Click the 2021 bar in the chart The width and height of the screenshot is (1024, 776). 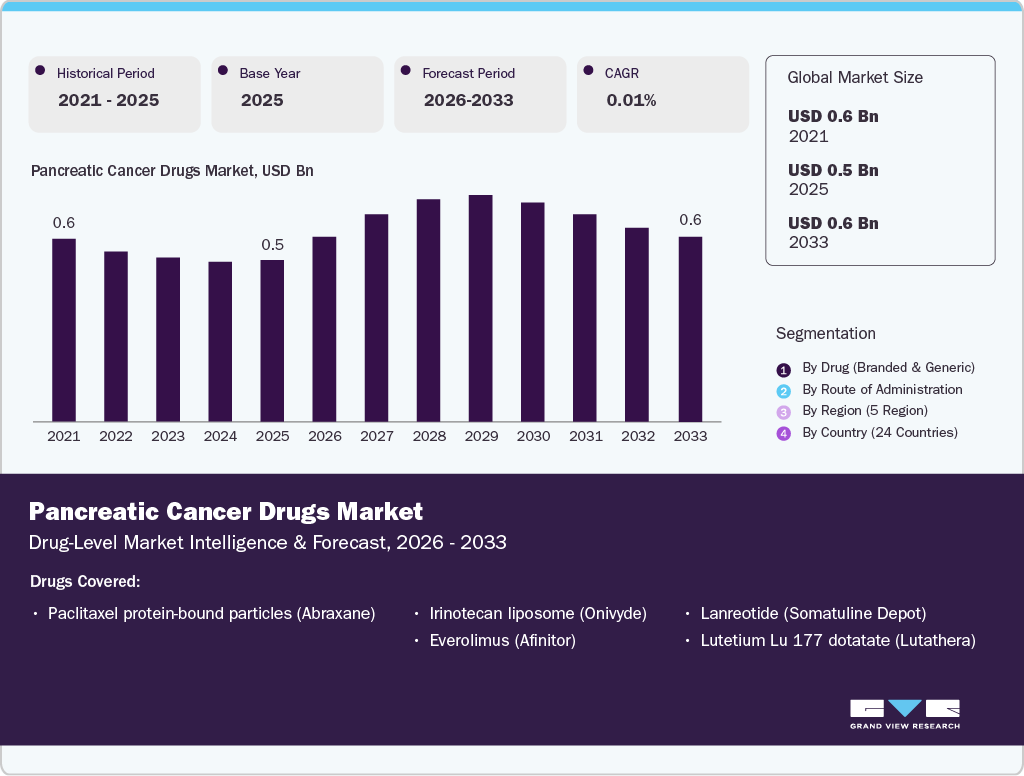64,330
